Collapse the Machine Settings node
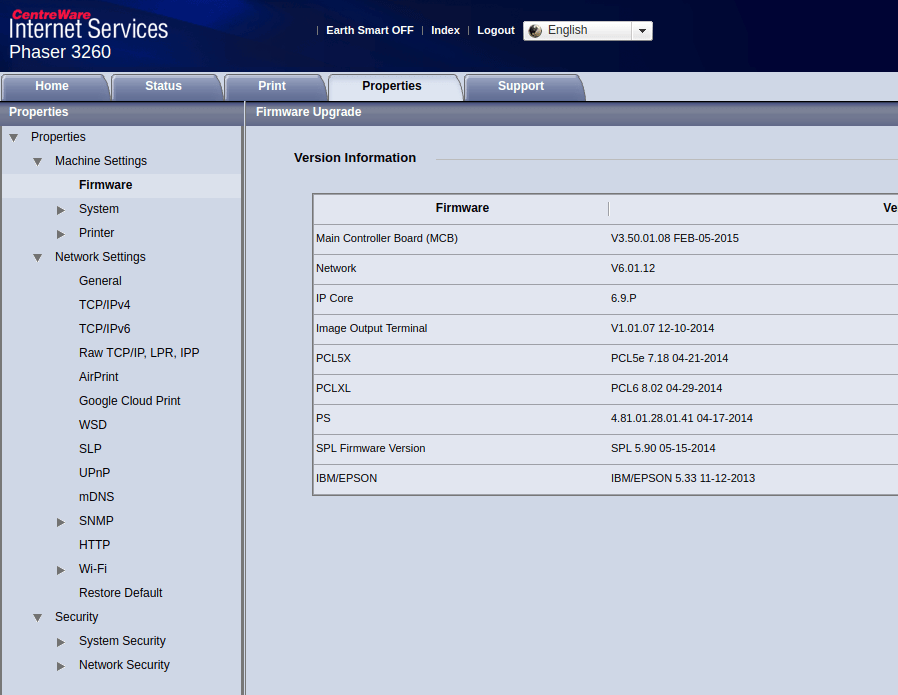This screenshot has height=695, width=898. pos(38,161)
